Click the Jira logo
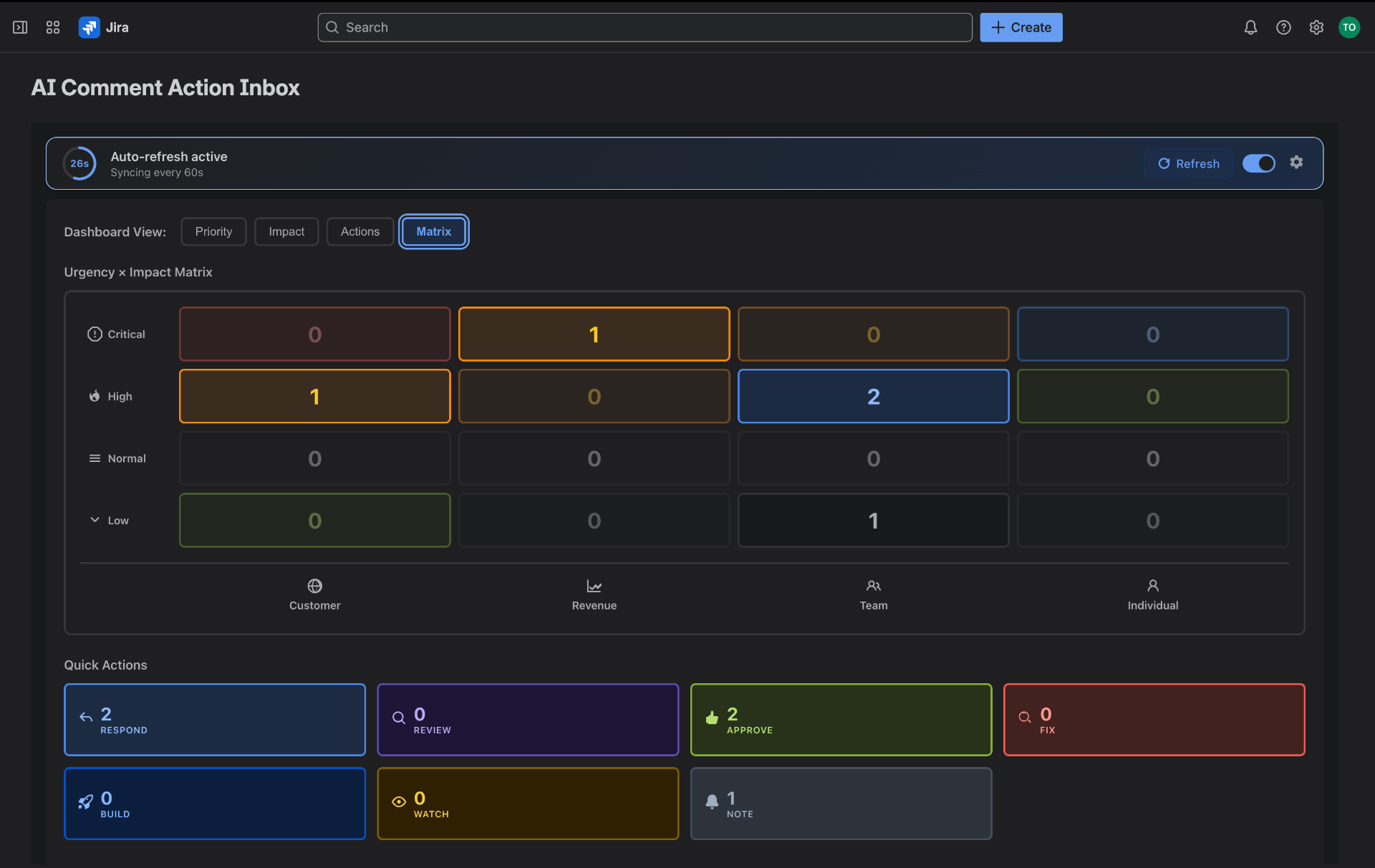 point(89,27)
